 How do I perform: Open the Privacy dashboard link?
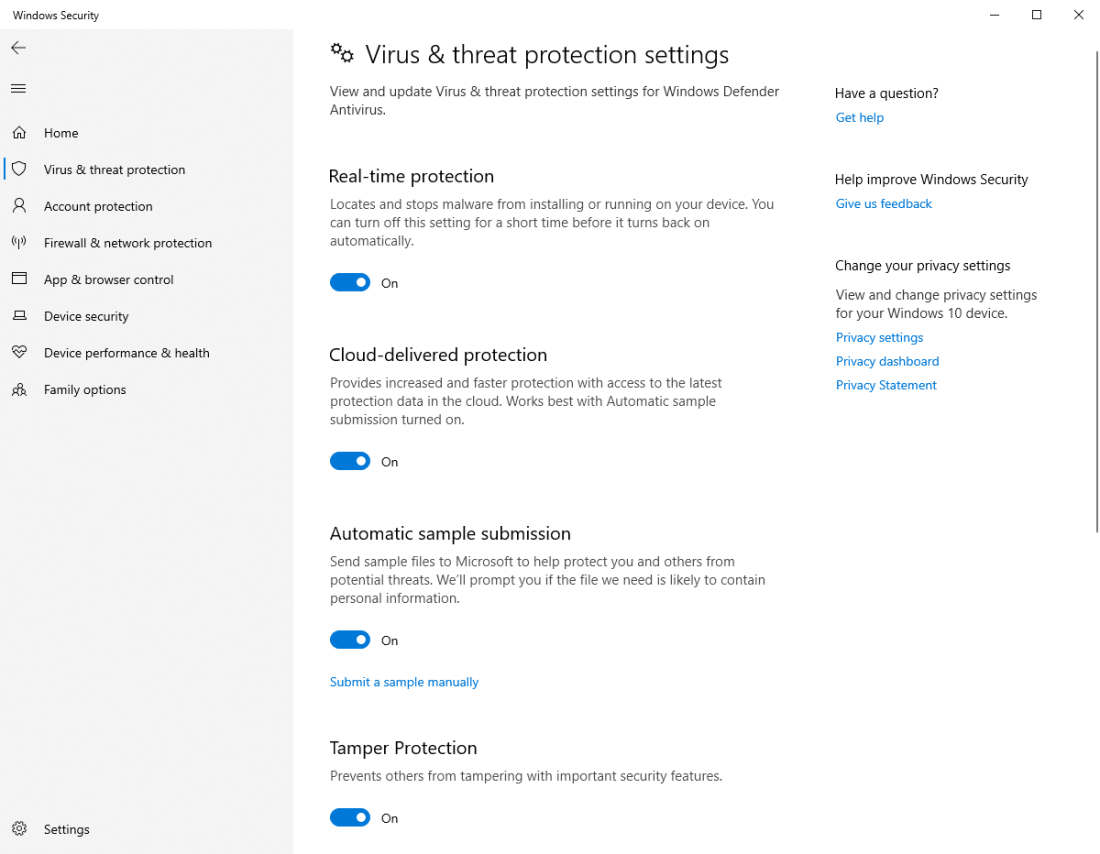tap(887, 361)
